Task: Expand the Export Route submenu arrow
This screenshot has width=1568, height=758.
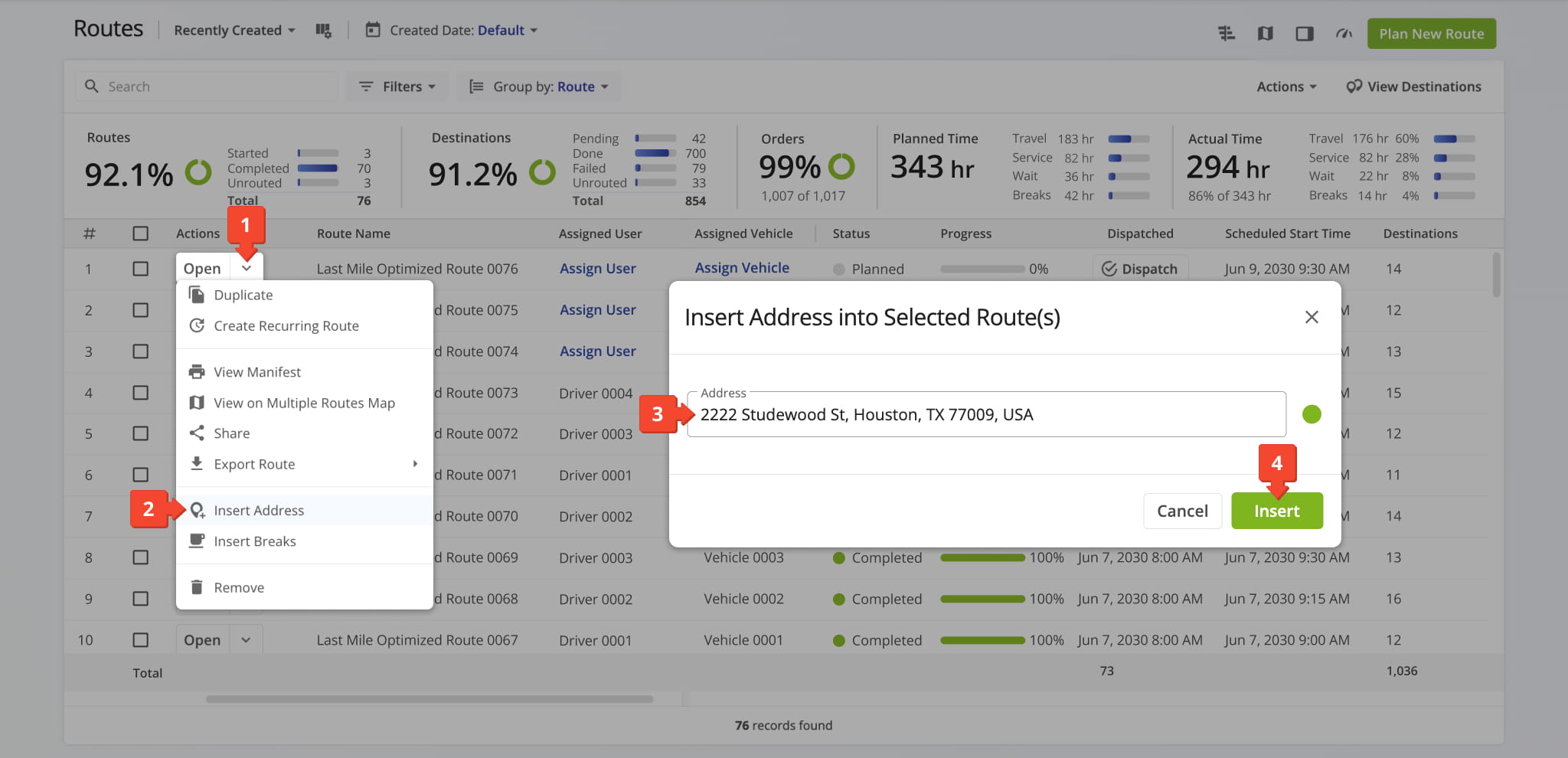Action: point(416,463)
